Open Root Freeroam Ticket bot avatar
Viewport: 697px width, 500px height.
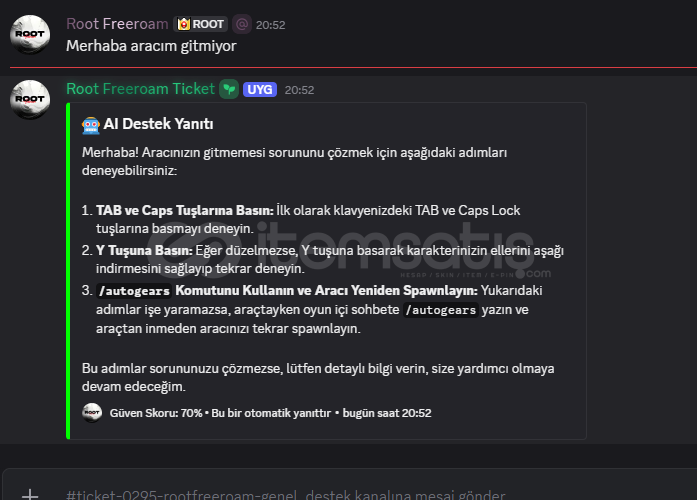[30, 99]
